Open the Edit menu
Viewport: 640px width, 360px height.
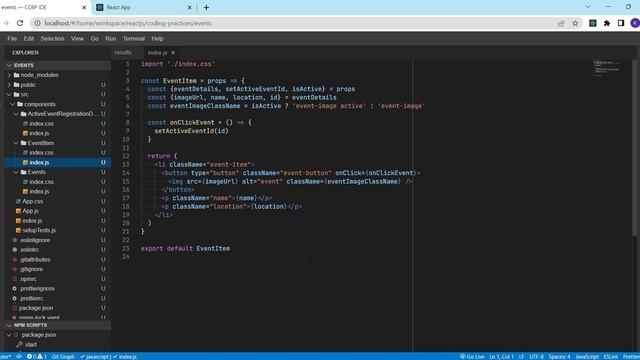click(x=29, y=38)
